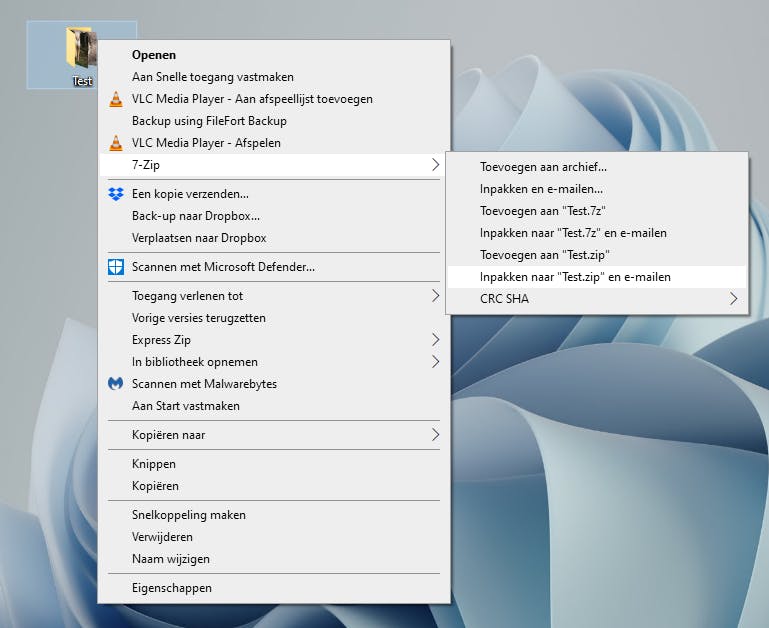The image size is (769, 628).
Task: Select 'Toevoegen aan "Test.7z"'
Action: [597, 211]
